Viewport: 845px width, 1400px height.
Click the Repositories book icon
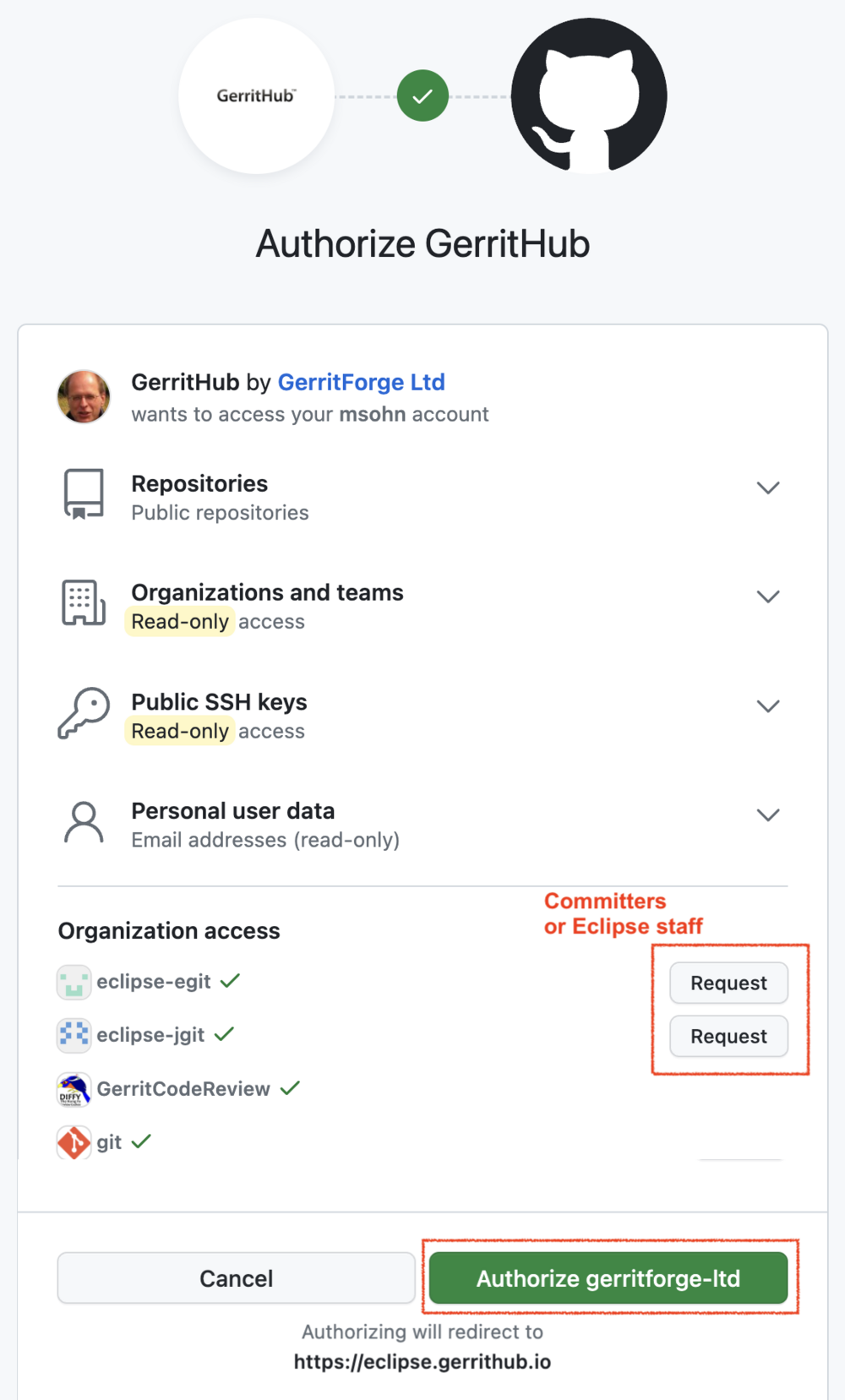83,493
